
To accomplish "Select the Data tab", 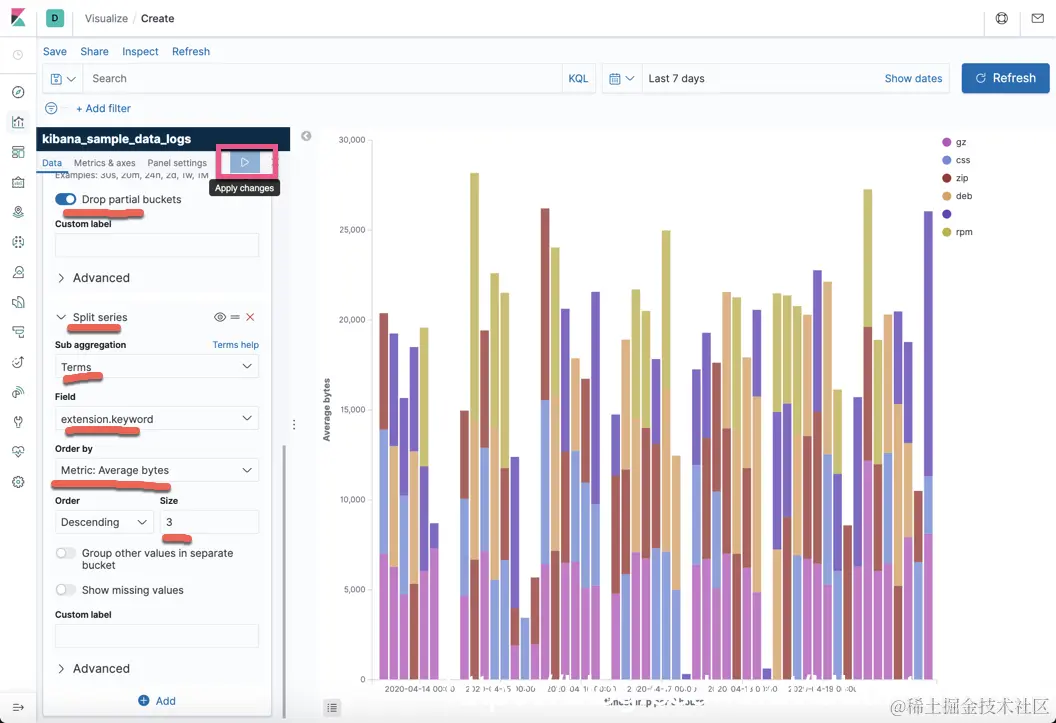I will (x=52, y=163).
